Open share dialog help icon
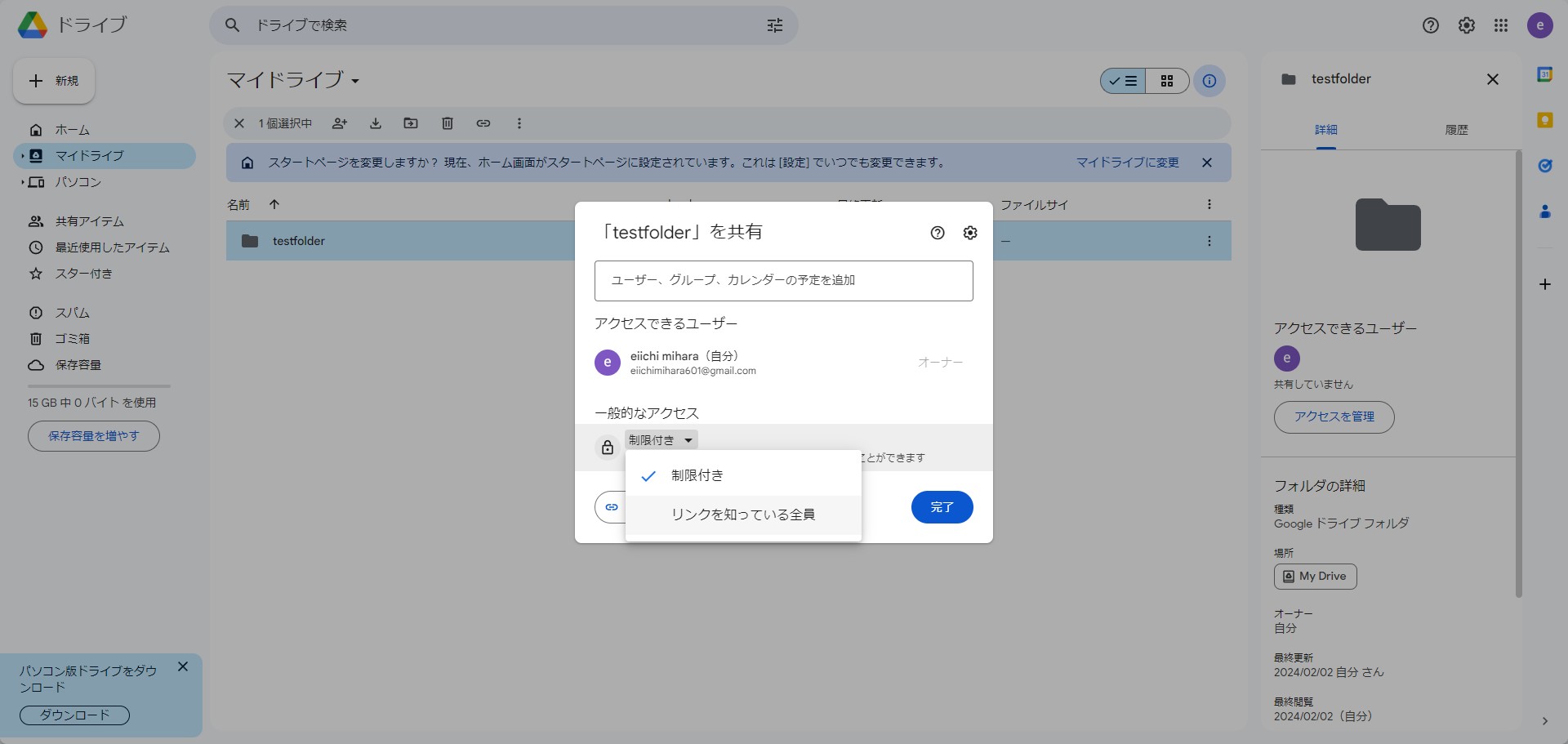 coord(938,233)
